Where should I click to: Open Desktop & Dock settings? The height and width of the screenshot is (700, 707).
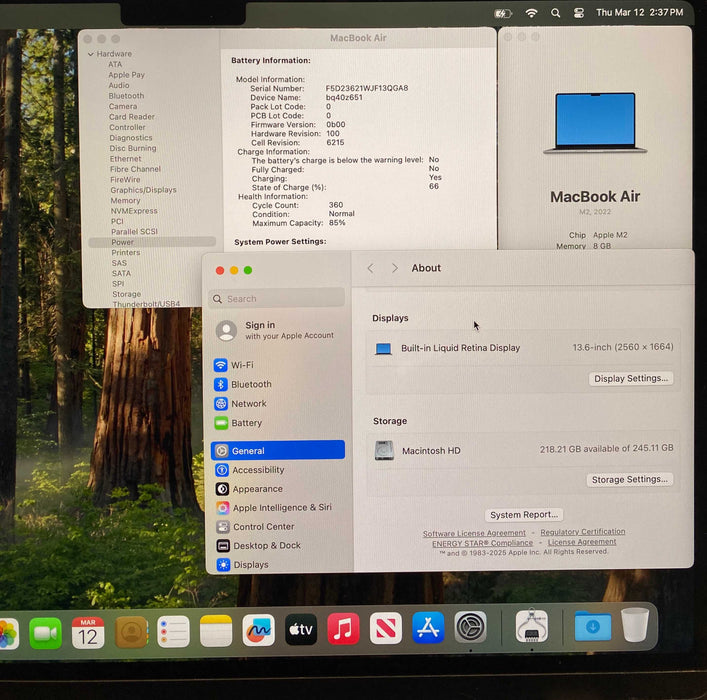coord(258,546)
